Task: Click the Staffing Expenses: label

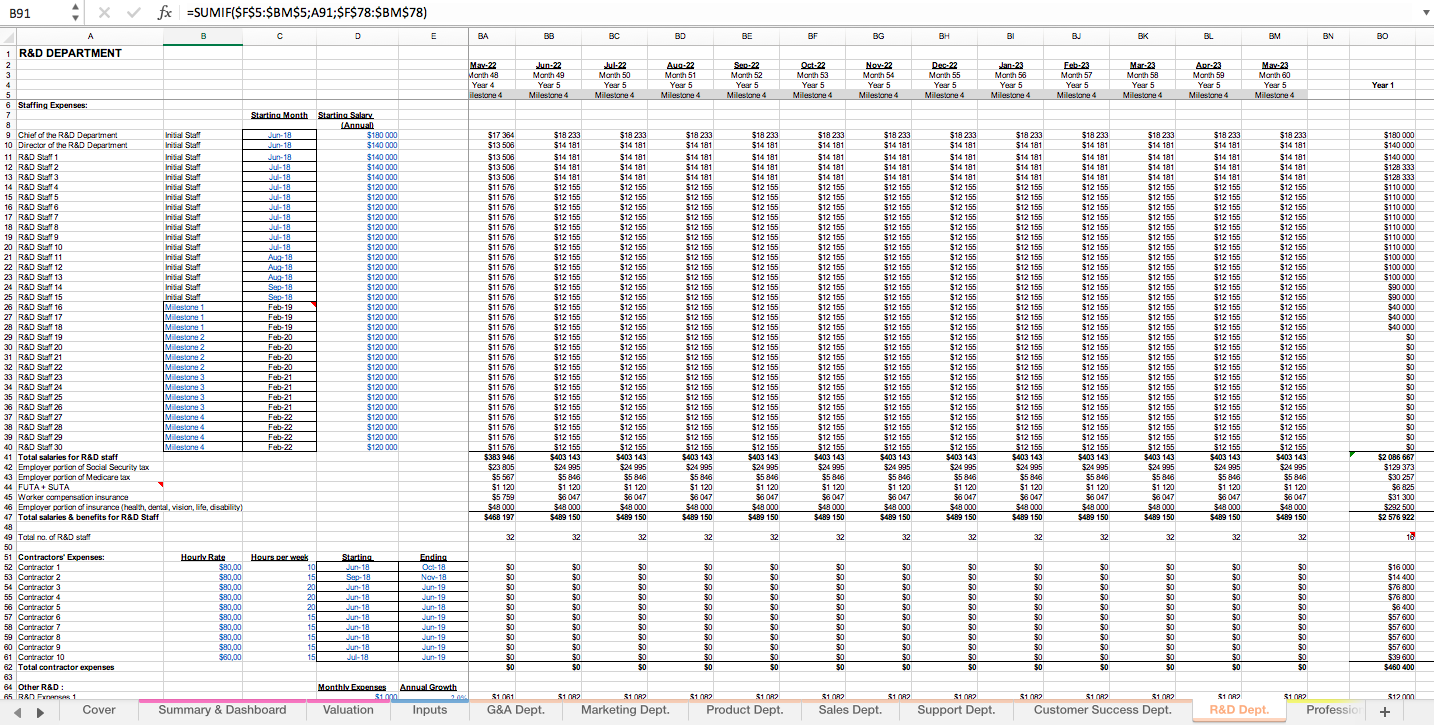Action: (x=51, y=104)
